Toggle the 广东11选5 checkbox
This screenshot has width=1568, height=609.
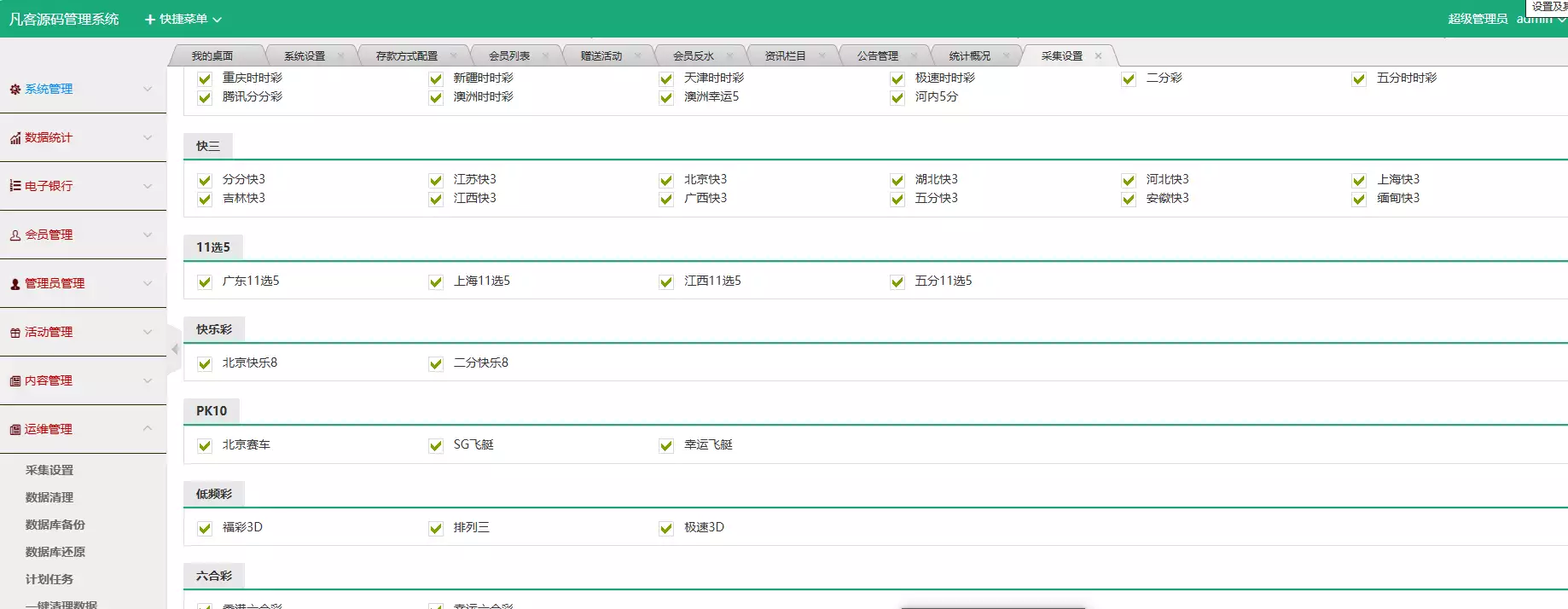click(x=205, y=282)
